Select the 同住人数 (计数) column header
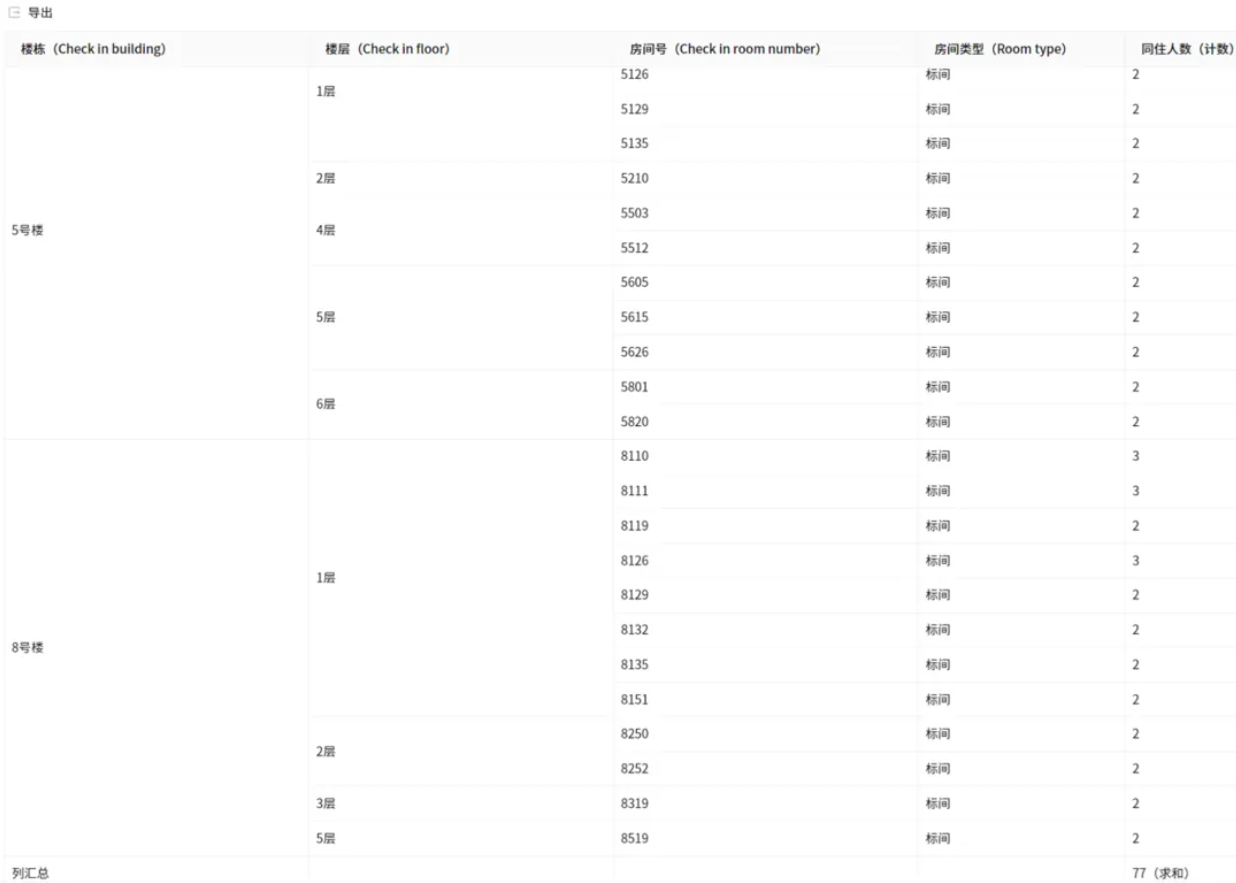Screen dimensions: 1236x883 coord(1187,49)
